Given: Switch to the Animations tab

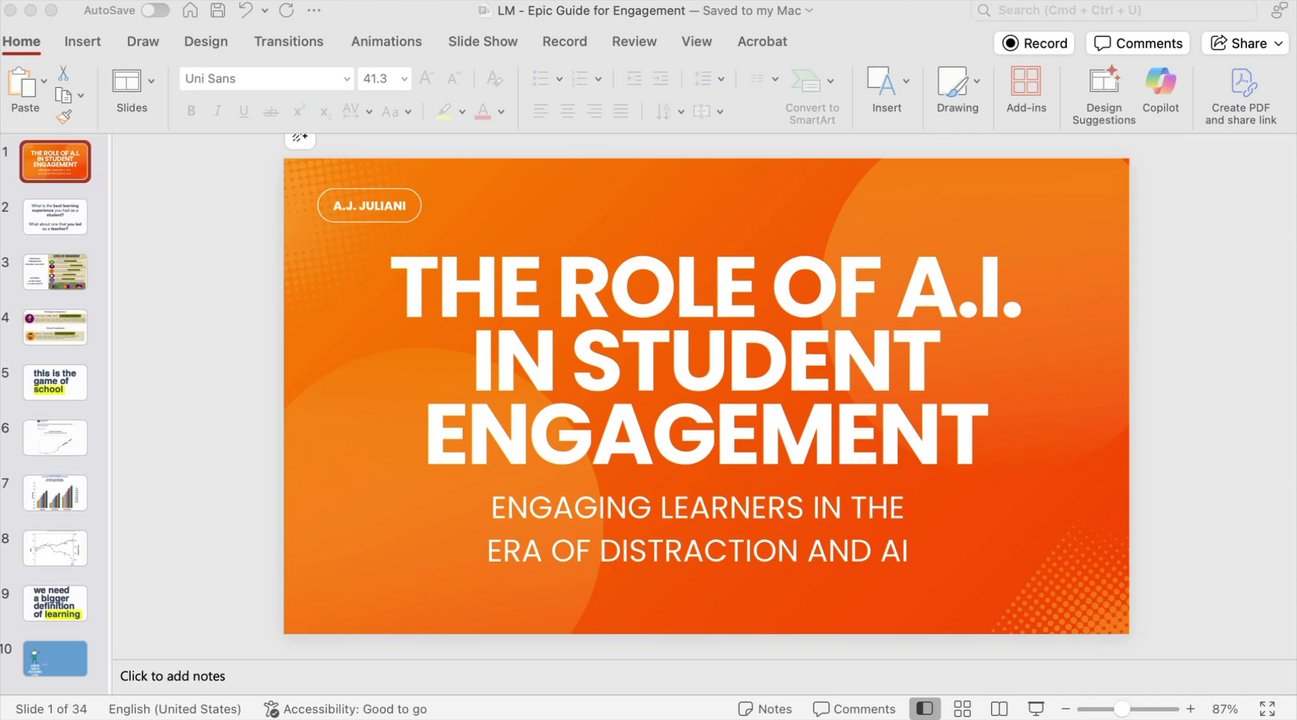Looking at the screenshot, I should (386, 41).
